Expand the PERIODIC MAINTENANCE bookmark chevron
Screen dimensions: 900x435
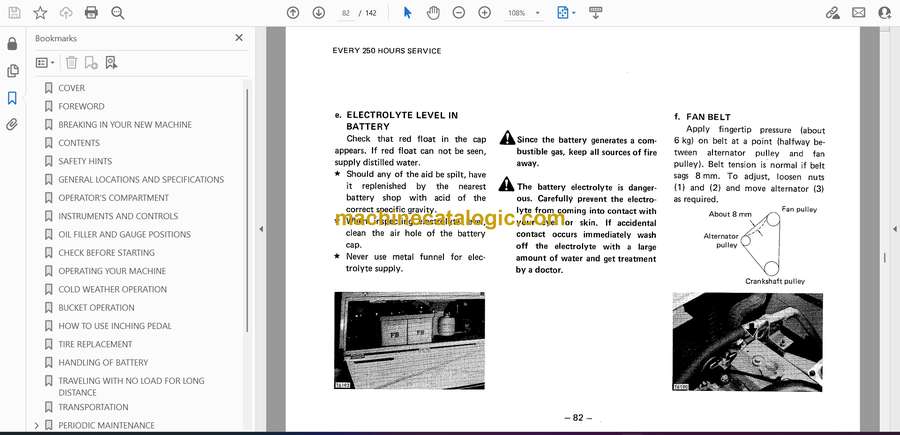[37, 425]
